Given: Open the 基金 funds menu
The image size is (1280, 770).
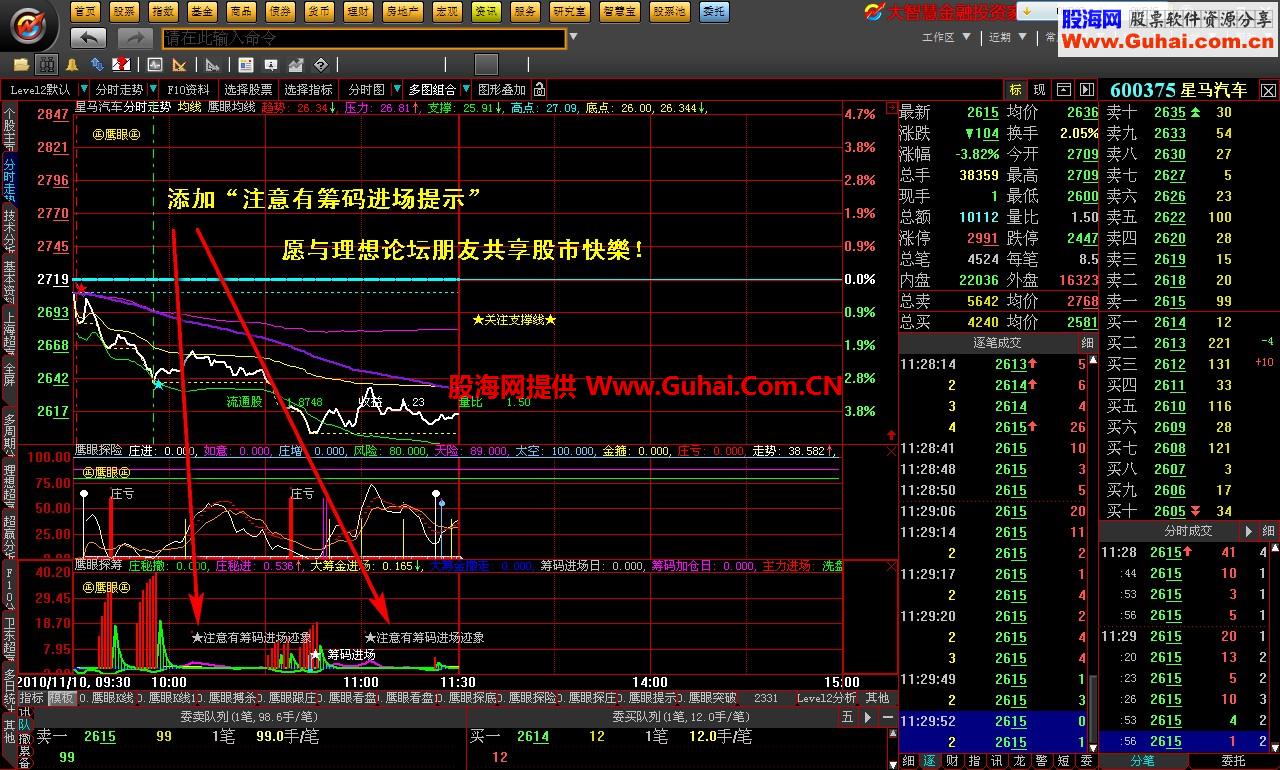Looking at the screenshot, I should coord(202,11).
